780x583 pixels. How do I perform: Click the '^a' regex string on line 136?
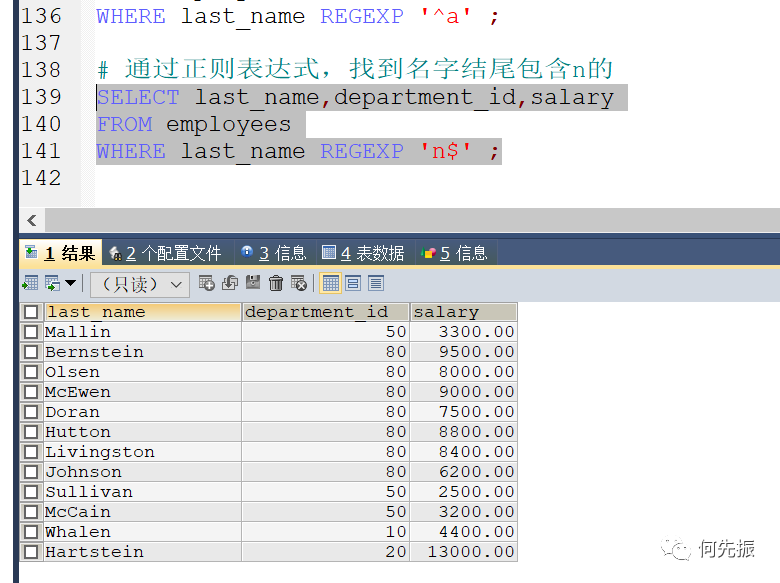[x=445, y=16]
